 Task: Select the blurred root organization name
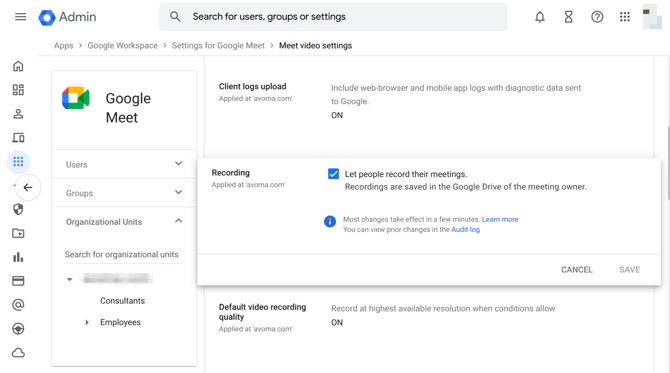tap(118, 279)
